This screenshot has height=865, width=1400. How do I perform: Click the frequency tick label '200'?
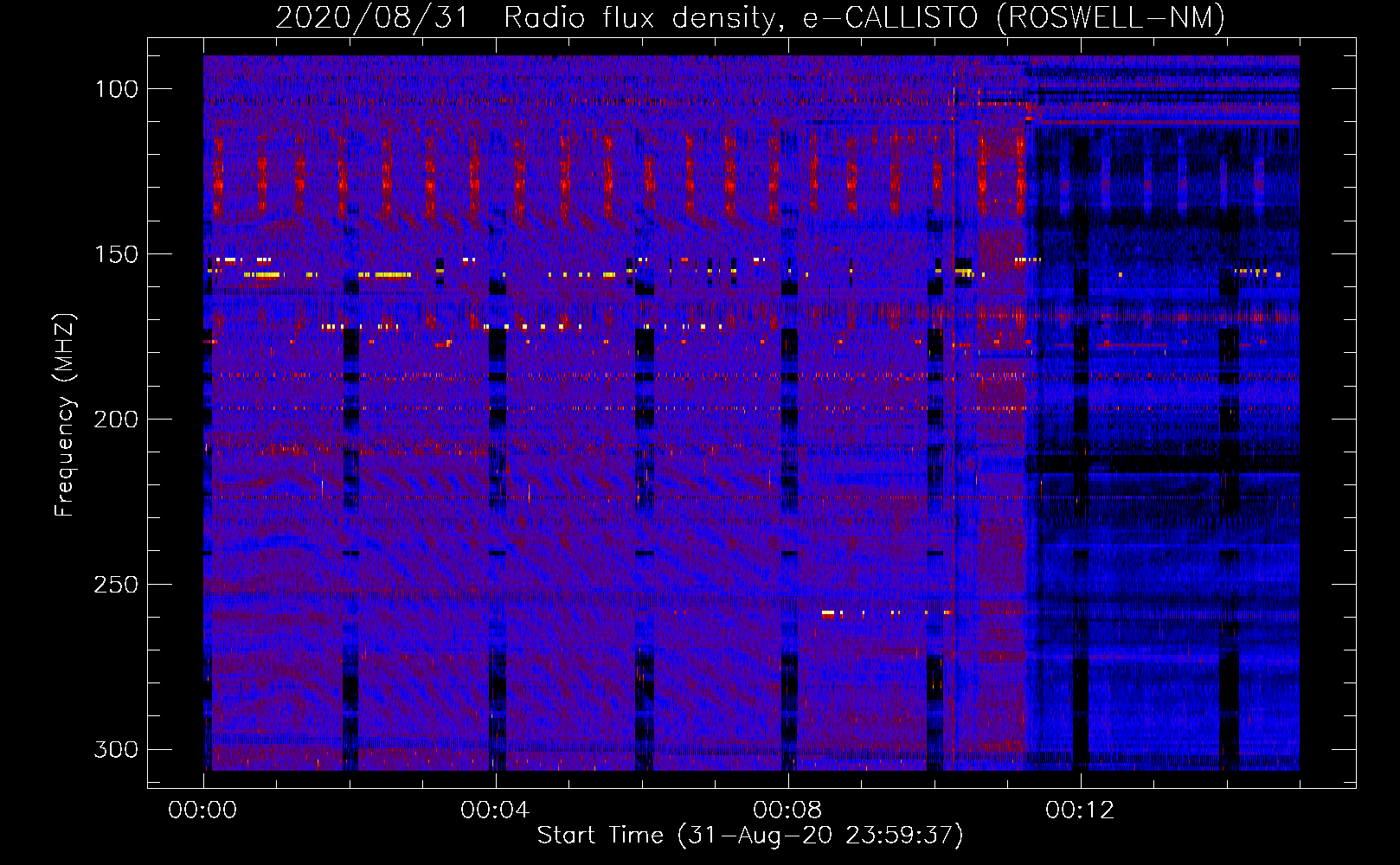coord(116,420)
